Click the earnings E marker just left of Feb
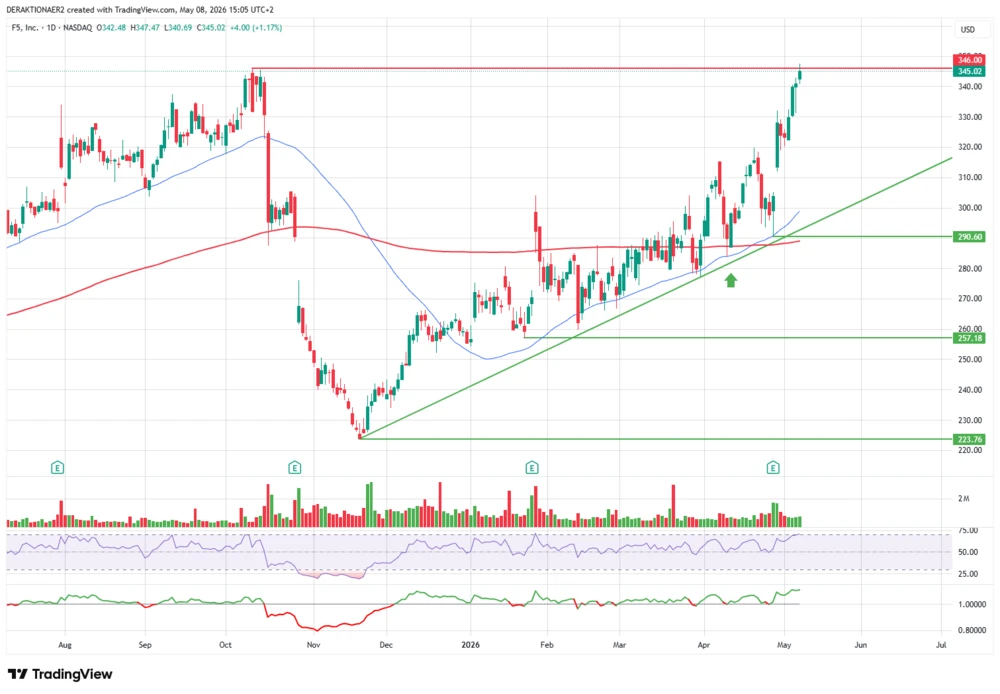Screen dimensions: 1000x694 tap(532, 468)
